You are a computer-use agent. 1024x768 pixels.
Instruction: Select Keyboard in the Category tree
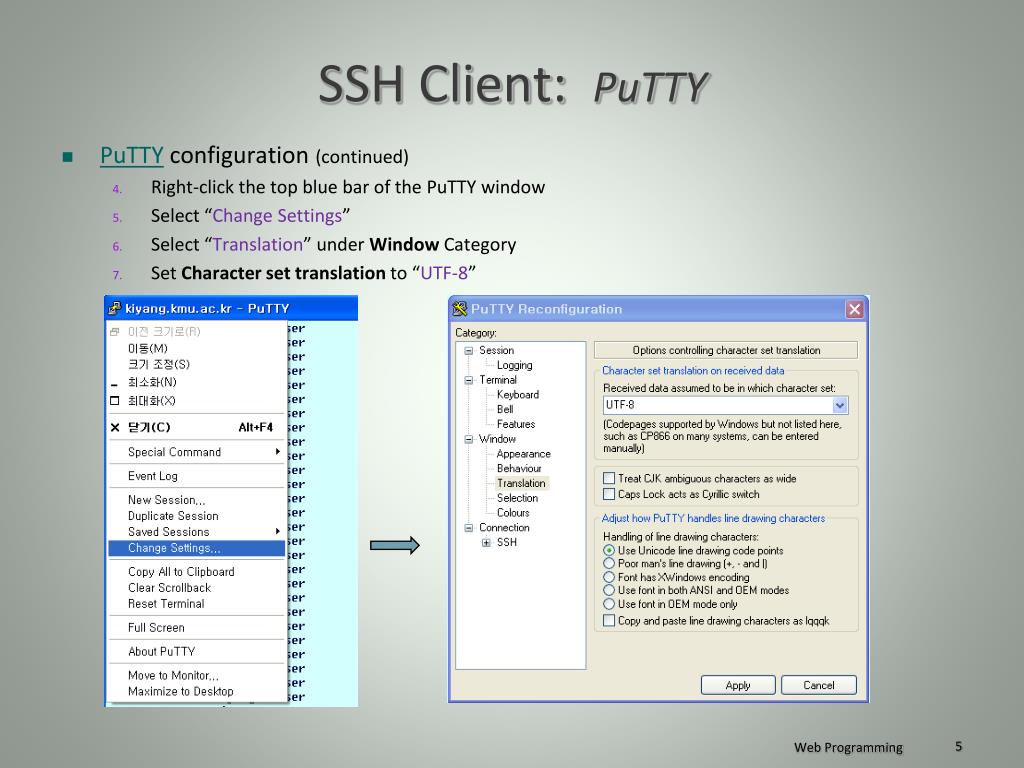click(518, 395)
